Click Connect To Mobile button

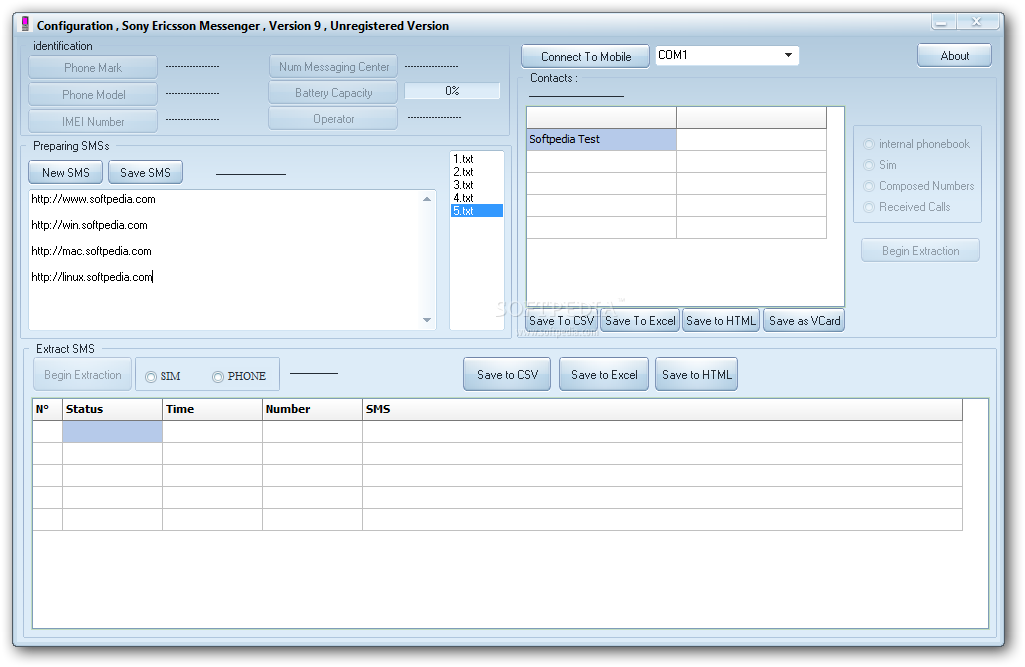click(x=585, y=56)
